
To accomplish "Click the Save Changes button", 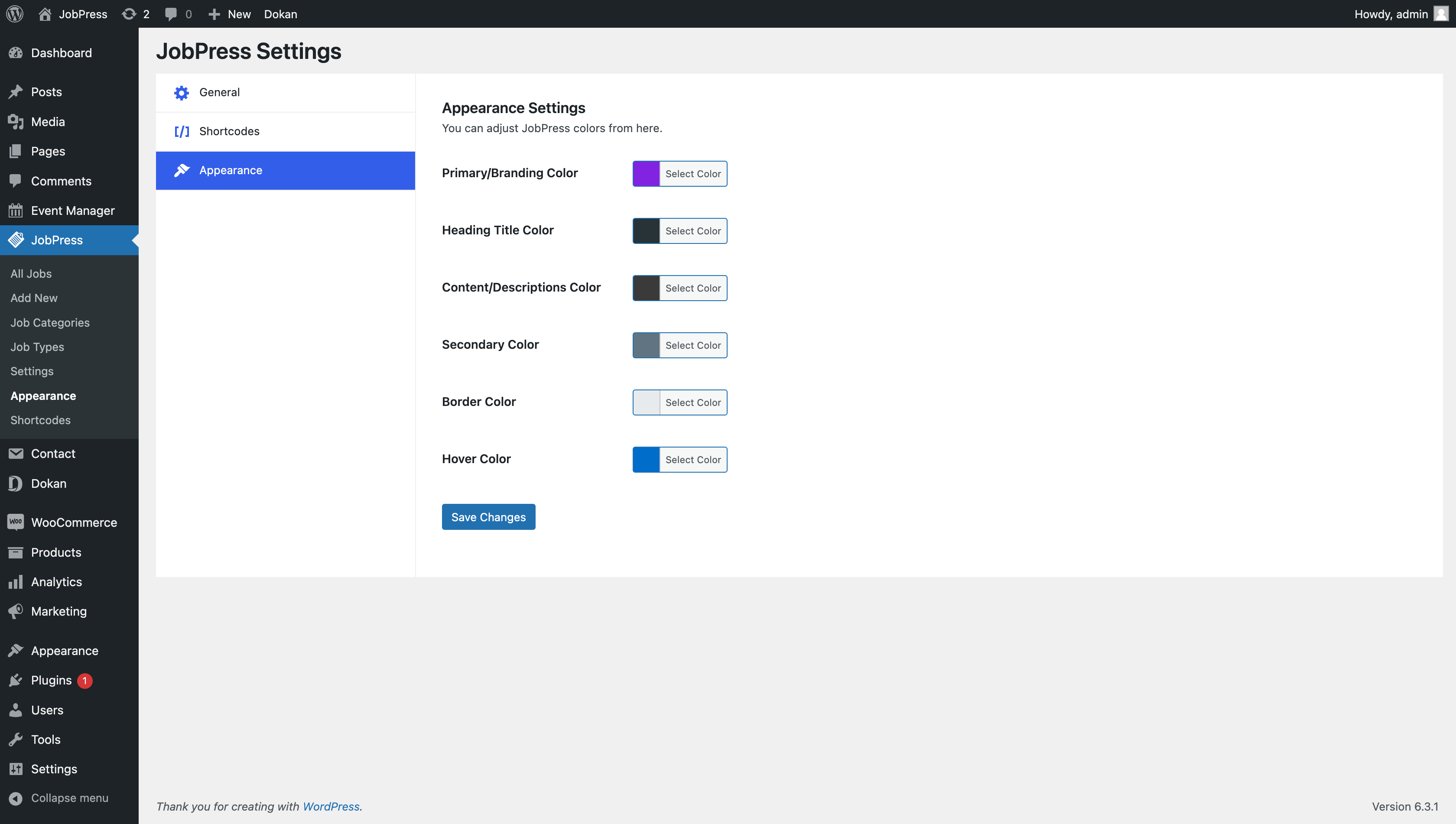I will [488, 517].
